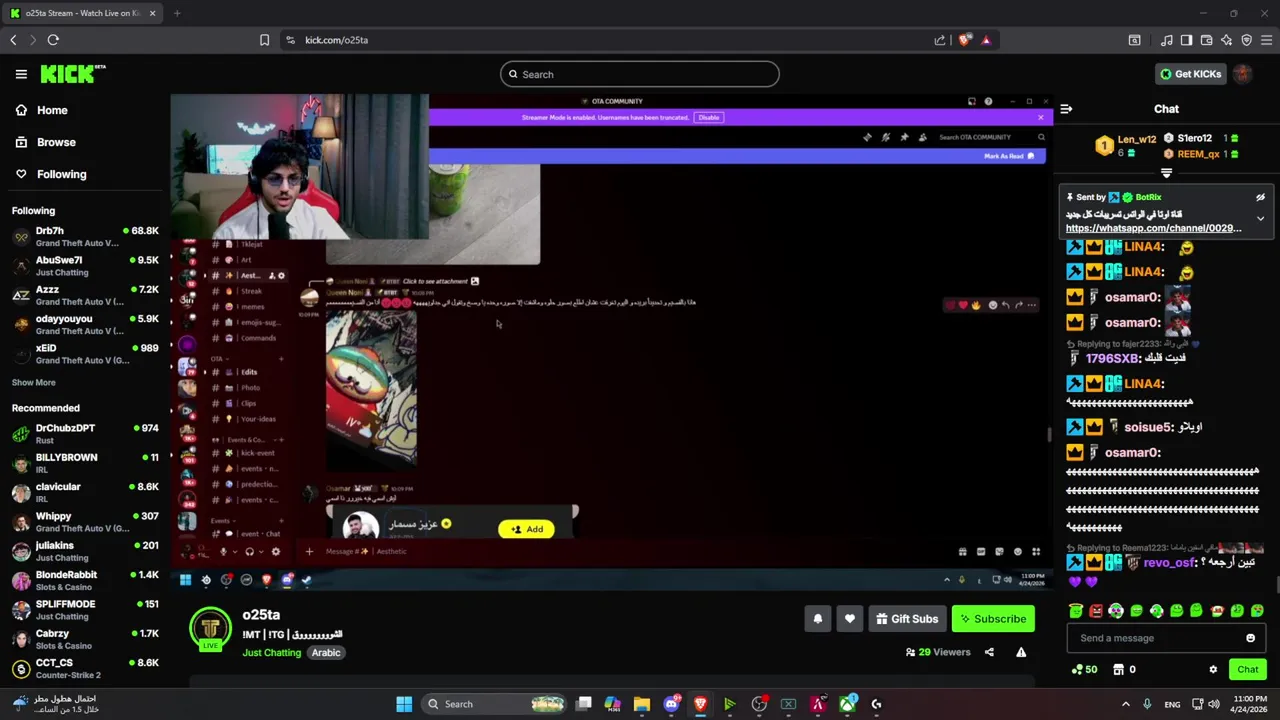Click the Get KICKs button
Viewport: 1280px width, 720px height.
pyautogui.click(x=1190, y=74)
